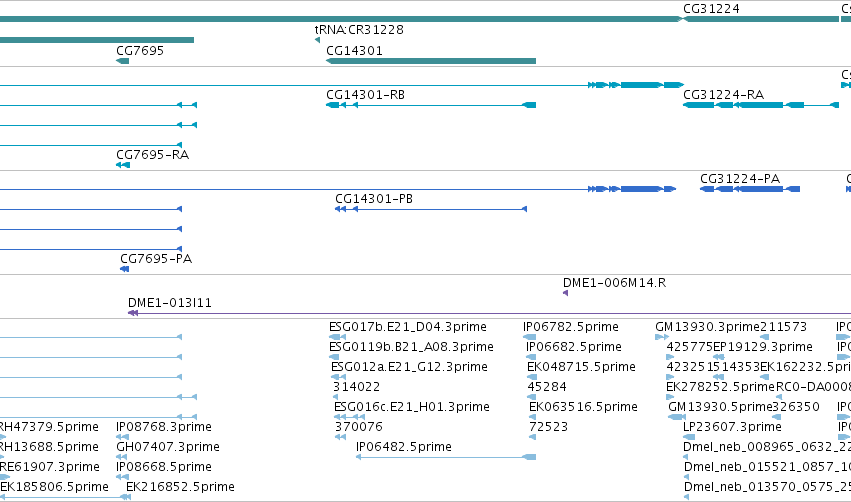851x502 pixels.
Task: Click the small tRNA:CR31228 arrow glyph
Action: click(x=317, y=40)
